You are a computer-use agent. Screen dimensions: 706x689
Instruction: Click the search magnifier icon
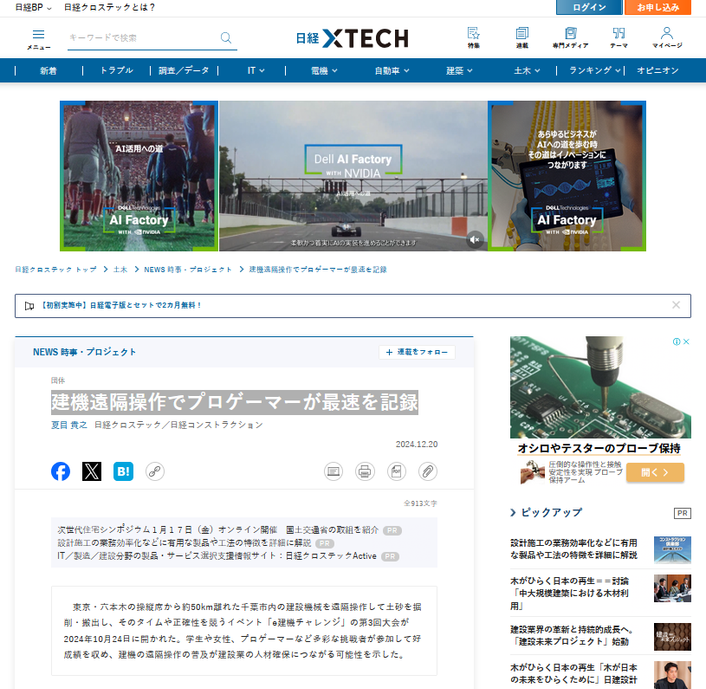pos(226,38)
